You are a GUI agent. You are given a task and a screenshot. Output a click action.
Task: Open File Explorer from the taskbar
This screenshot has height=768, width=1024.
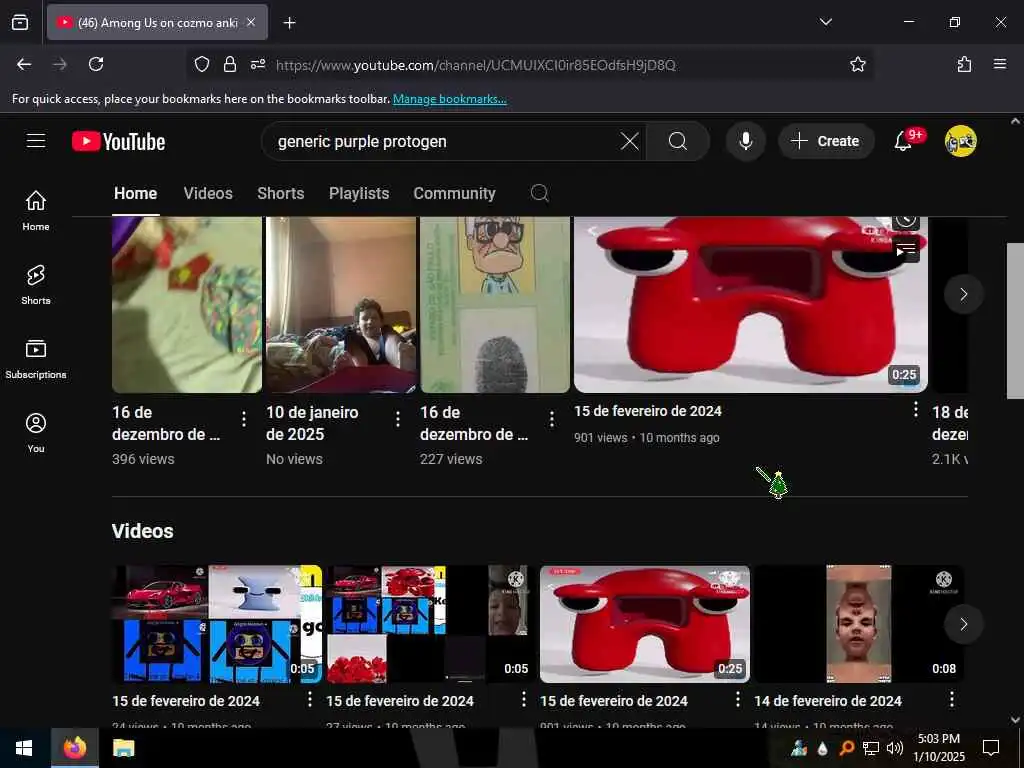[123, 748]
